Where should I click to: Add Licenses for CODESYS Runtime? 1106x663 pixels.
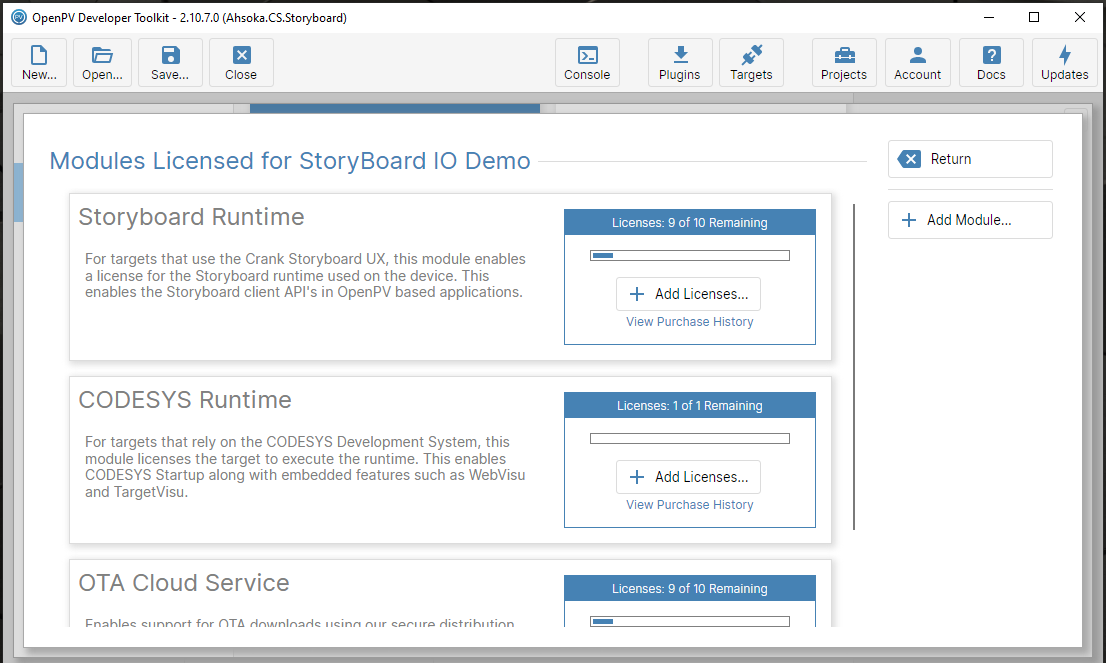click(x=688, y=478)
